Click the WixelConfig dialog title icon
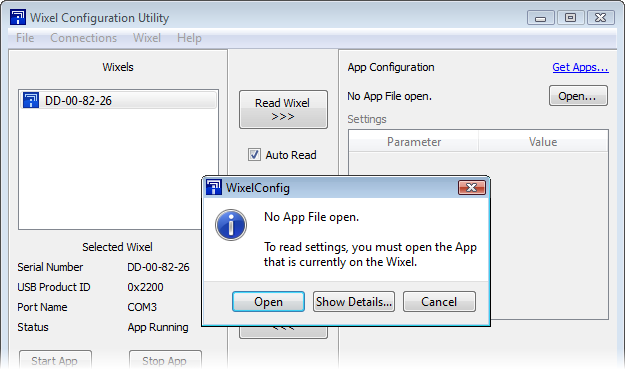This screenshot has height=369, width=625. [x=214, y=187]
